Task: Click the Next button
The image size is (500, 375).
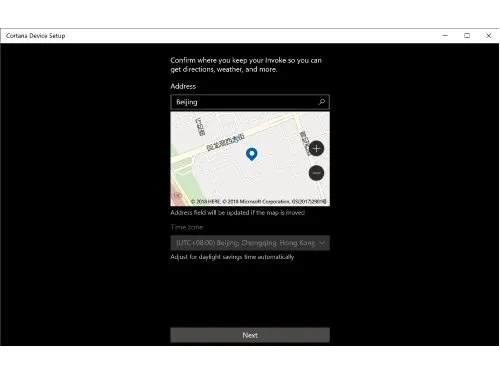Action: tap(250, 335)
